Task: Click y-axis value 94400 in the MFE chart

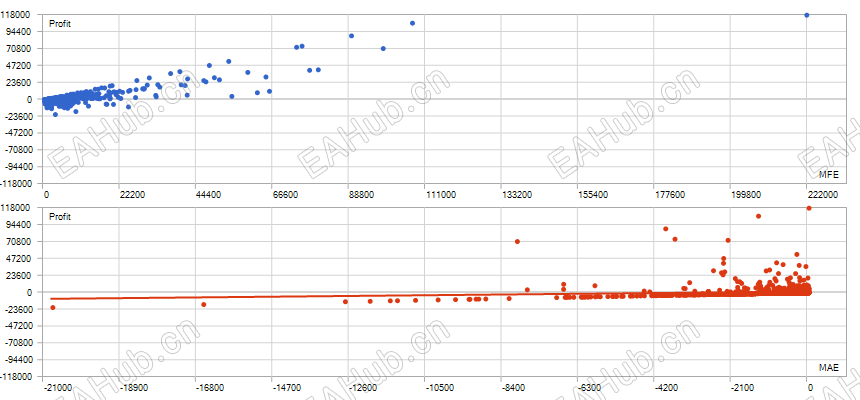Action: coord(21,31)
